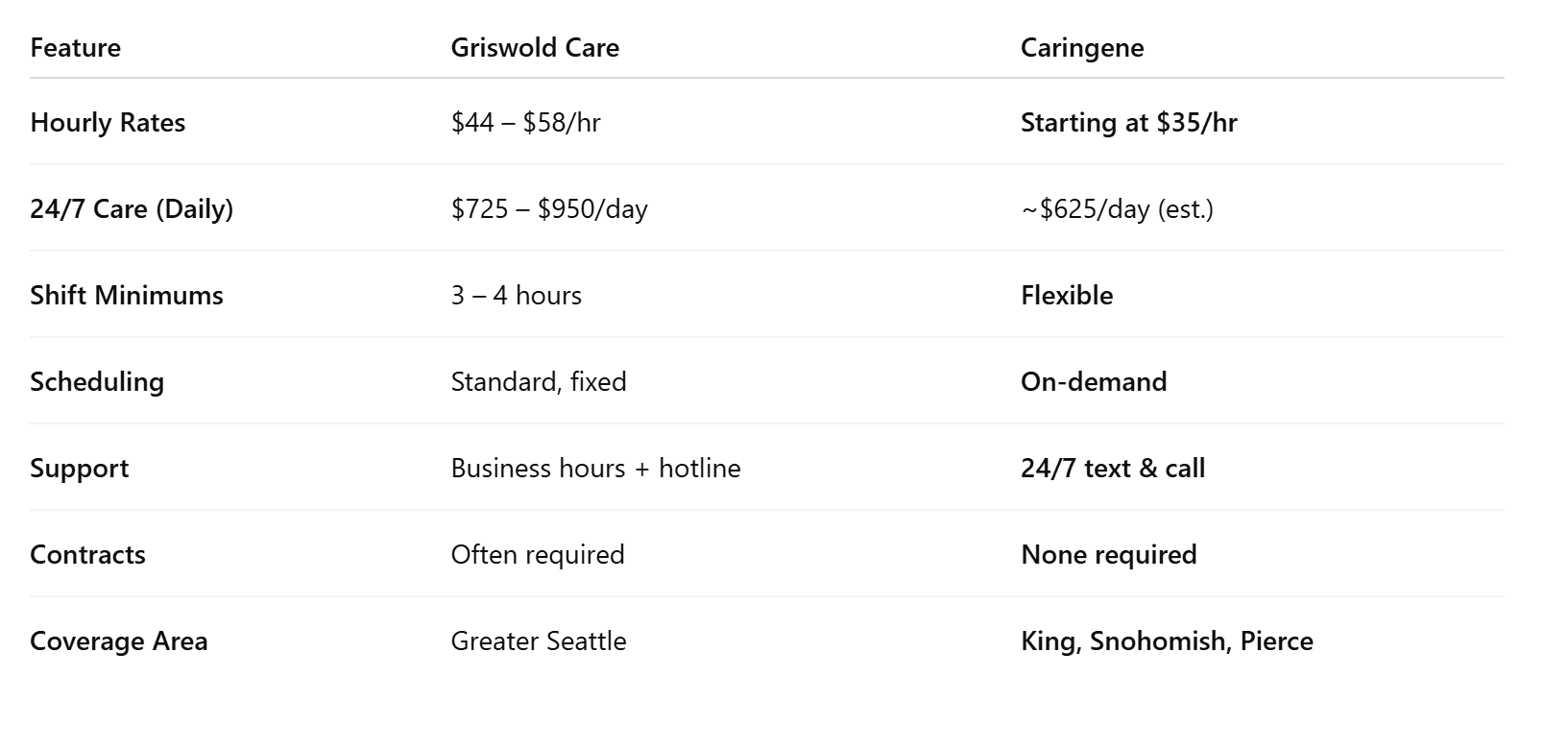The image size is (1568, 749).
Task: Click the 3 – 4 hours cell
Action: tap(517, 296)
